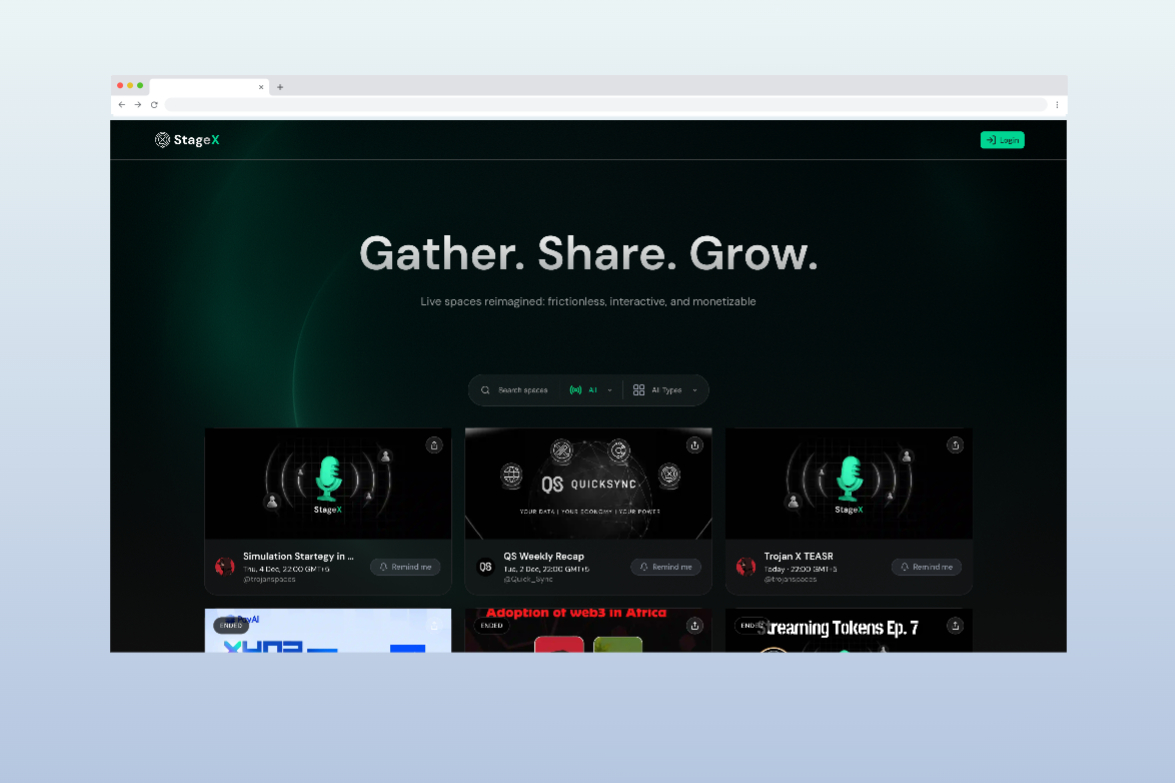This screenshot has height=783, width=1175.
Task: Share the Trojan X TEASR space
Action: [x=955, y=445]
